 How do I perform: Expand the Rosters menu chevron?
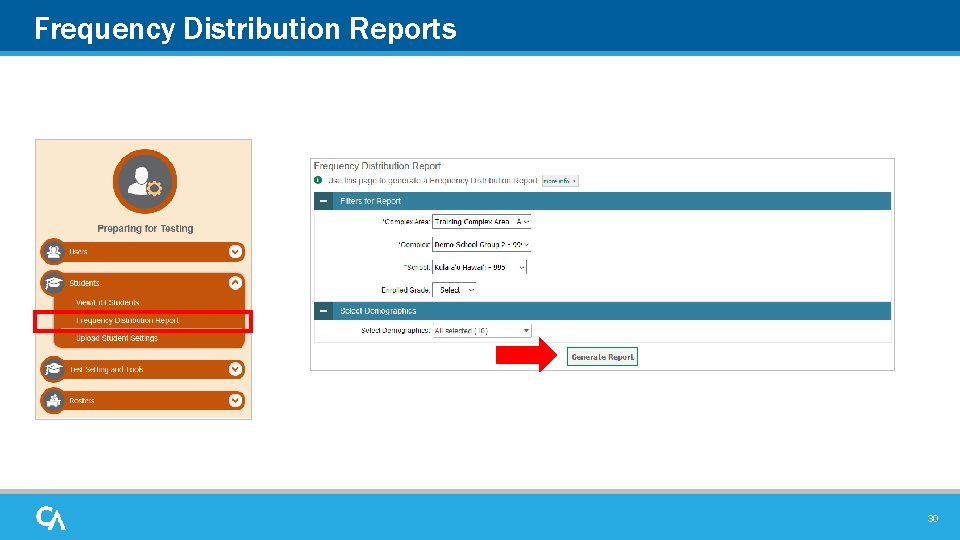point(235,400)
